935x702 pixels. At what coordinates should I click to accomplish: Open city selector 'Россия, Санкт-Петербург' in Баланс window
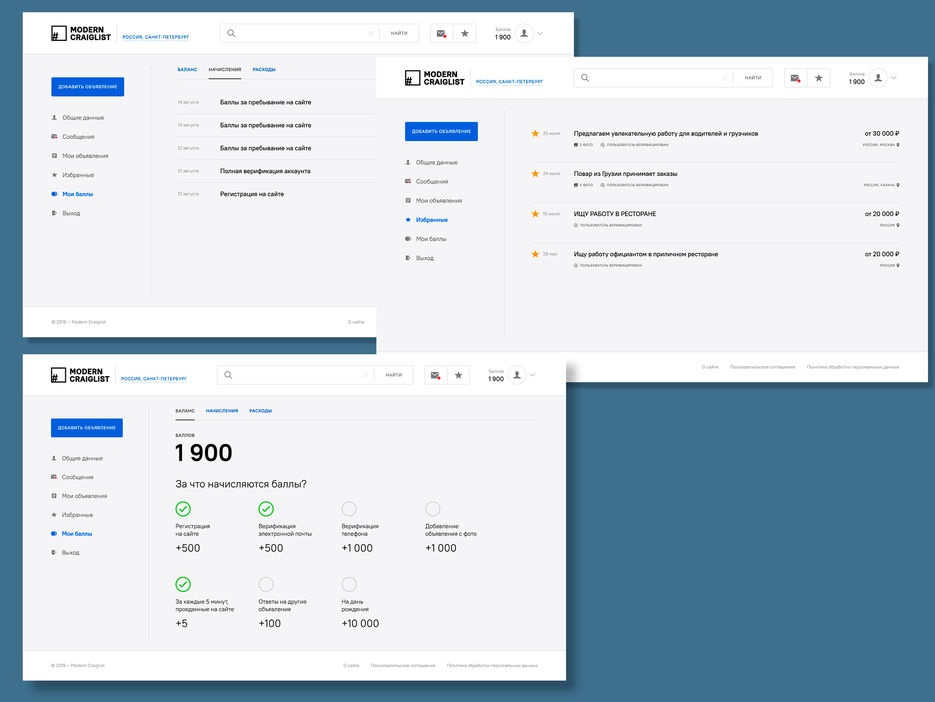pyautogui.click(x=154, y=379)
